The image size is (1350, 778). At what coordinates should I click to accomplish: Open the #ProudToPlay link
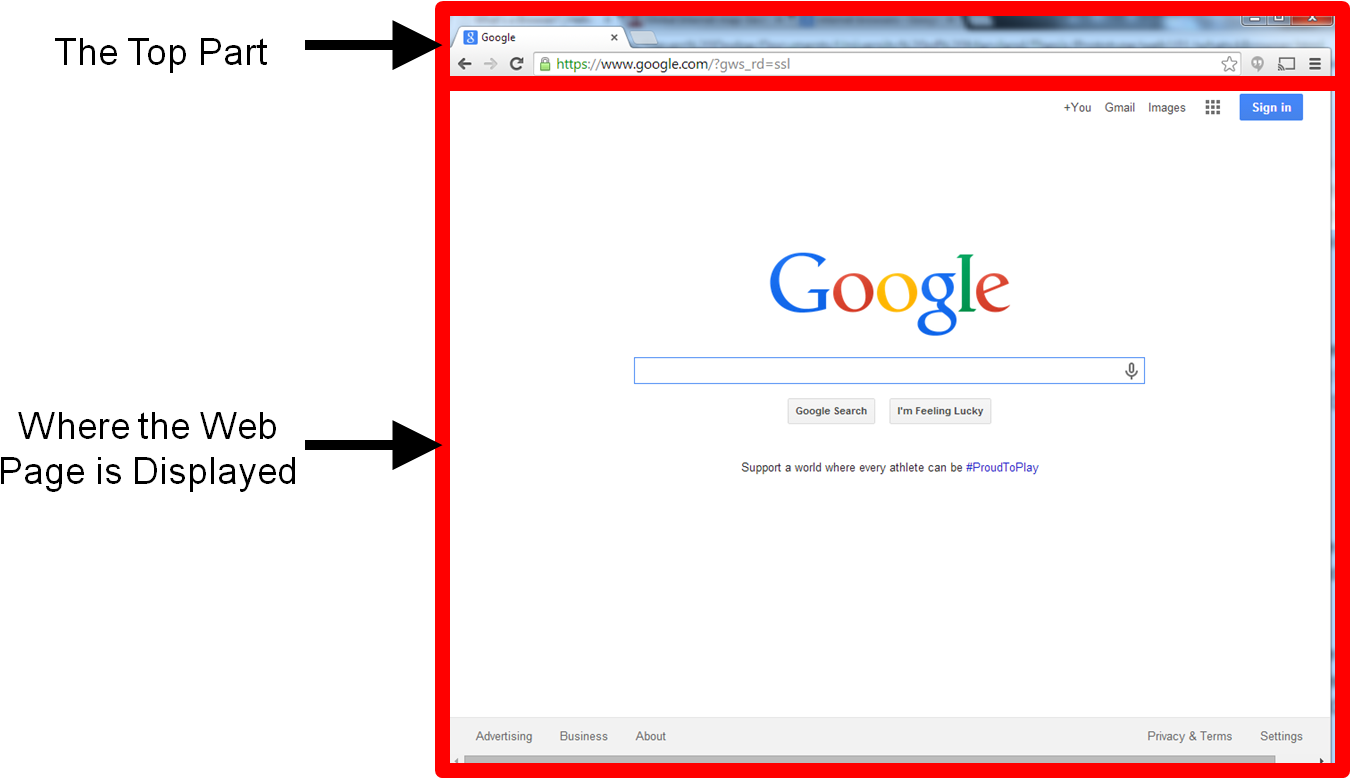[x=1002, y=467]
